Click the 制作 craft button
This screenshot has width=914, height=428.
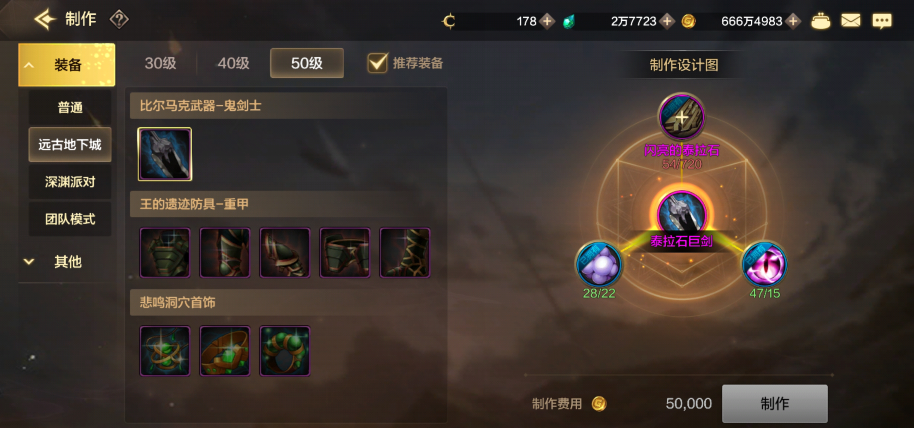point(775,404)
